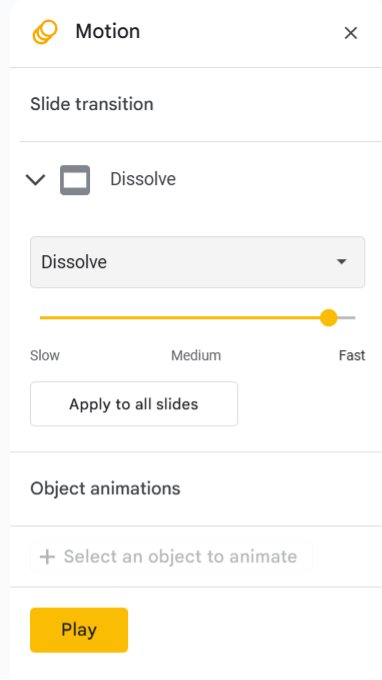Click the yellow speed slider handle
The height and width of the screenshot is (680, 382).
(x=329, y=318)
